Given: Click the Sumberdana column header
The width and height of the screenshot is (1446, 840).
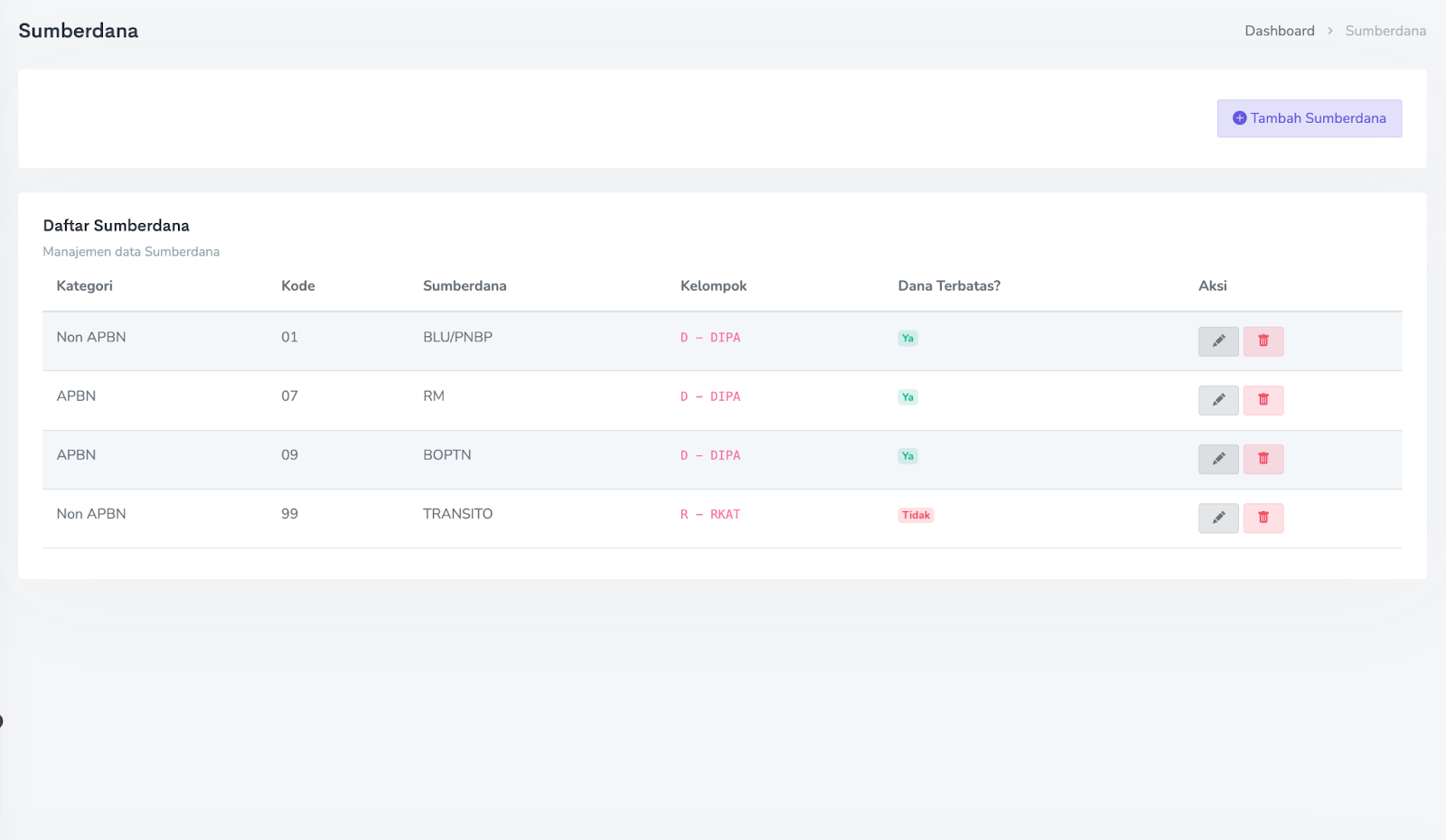Looking at the screenshot, I should pos(465,286).
